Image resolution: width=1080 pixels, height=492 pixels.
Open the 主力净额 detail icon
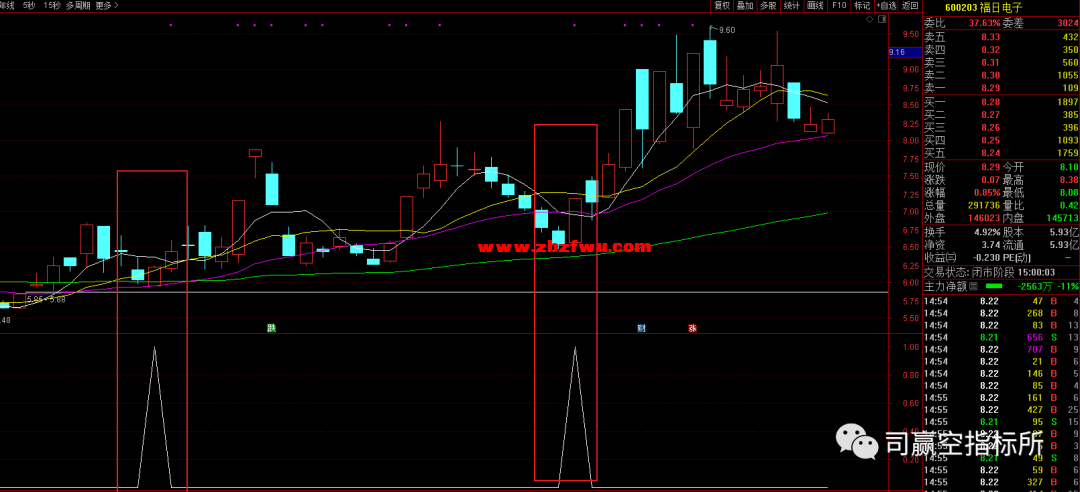point(973,286)
